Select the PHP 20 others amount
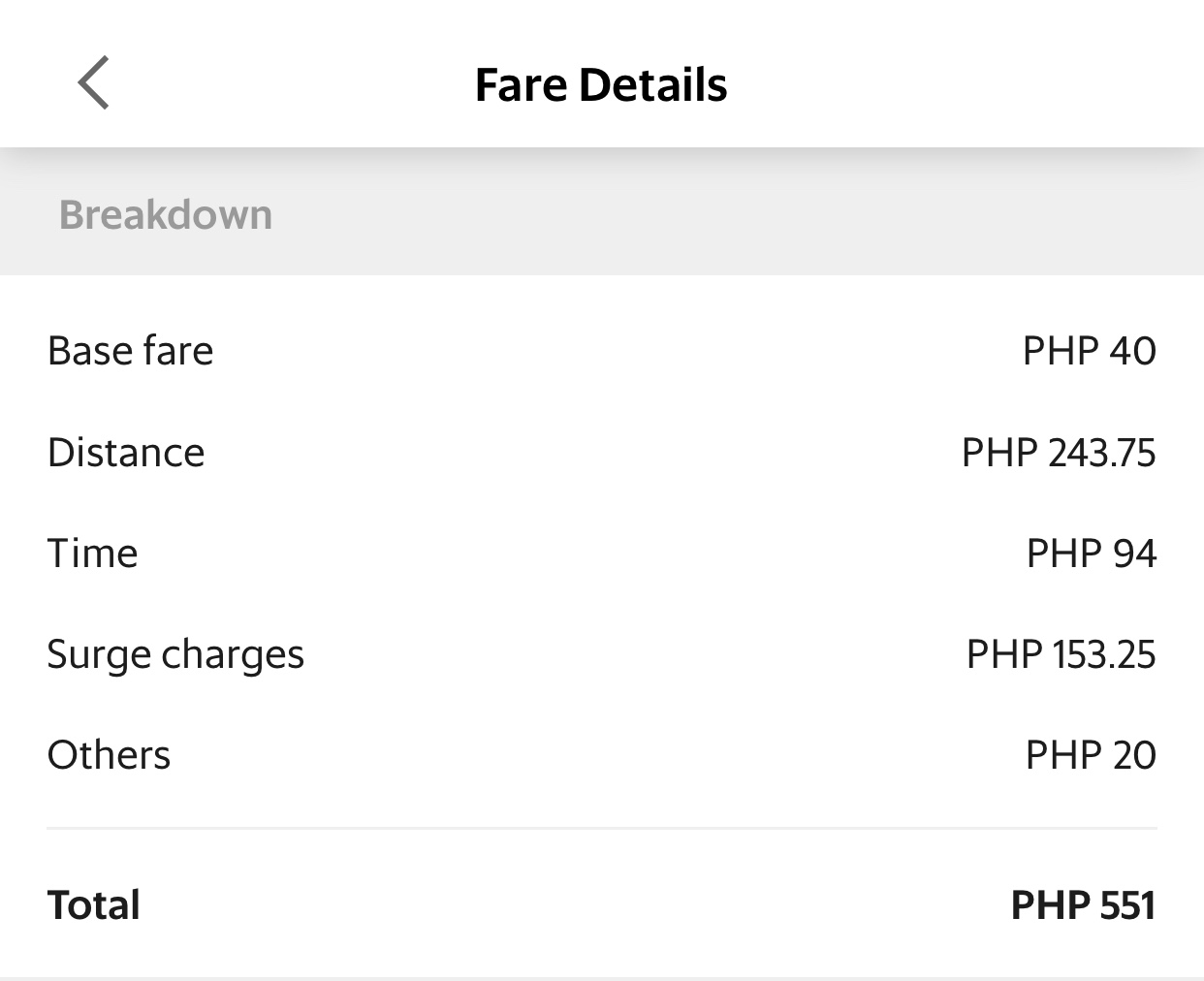Viewport: 1204px width, 981px height. point(1091,755)
